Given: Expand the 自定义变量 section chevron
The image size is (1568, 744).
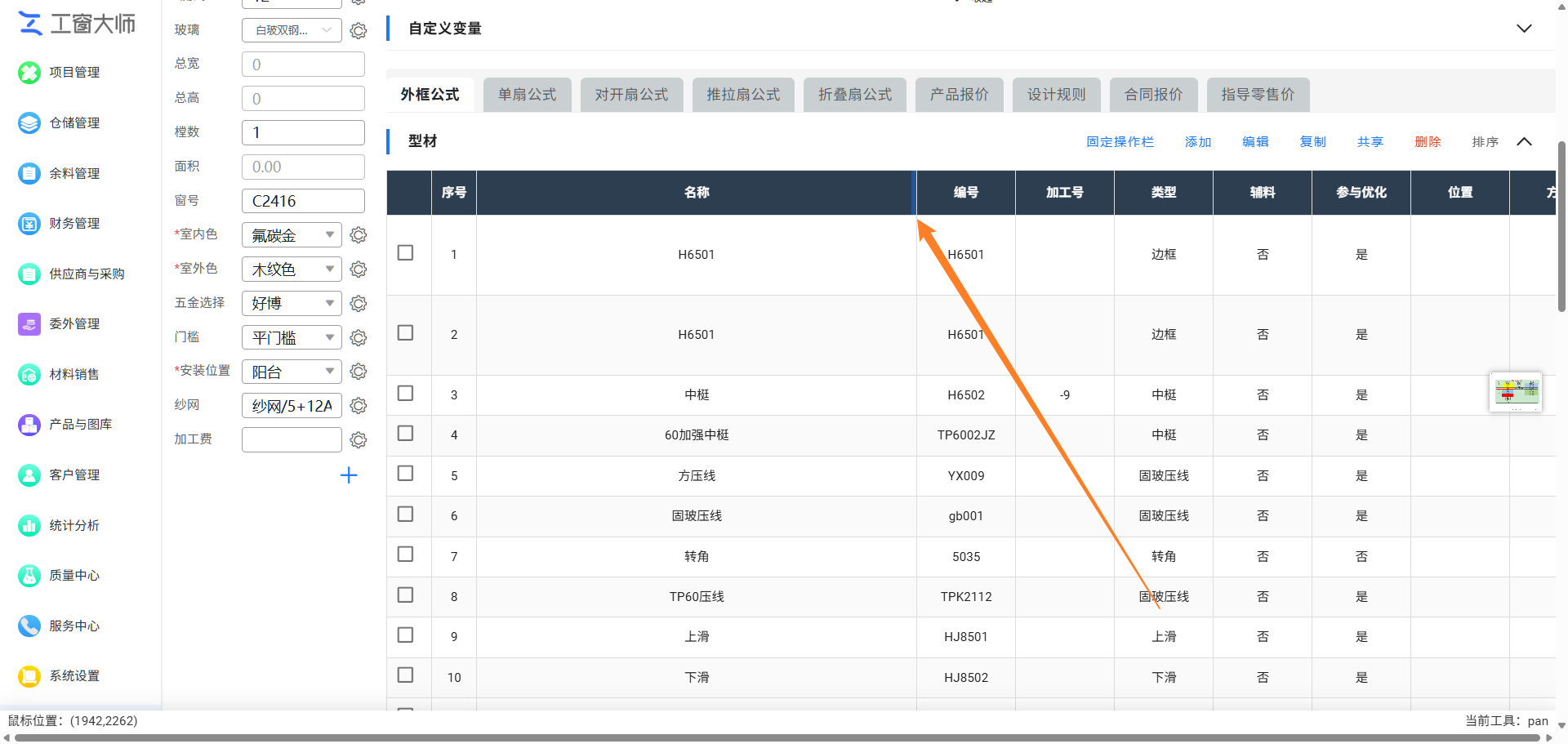Looking at the screenshot, I should coord(1524,29).
